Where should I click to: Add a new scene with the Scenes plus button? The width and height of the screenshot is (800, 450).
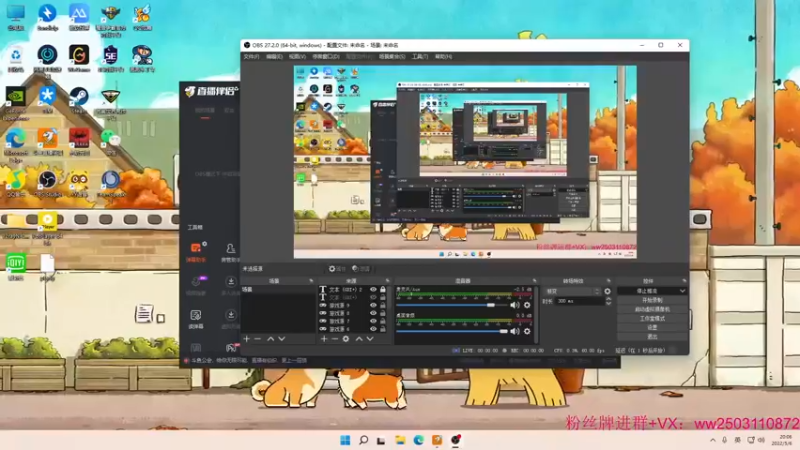[247, 339]
